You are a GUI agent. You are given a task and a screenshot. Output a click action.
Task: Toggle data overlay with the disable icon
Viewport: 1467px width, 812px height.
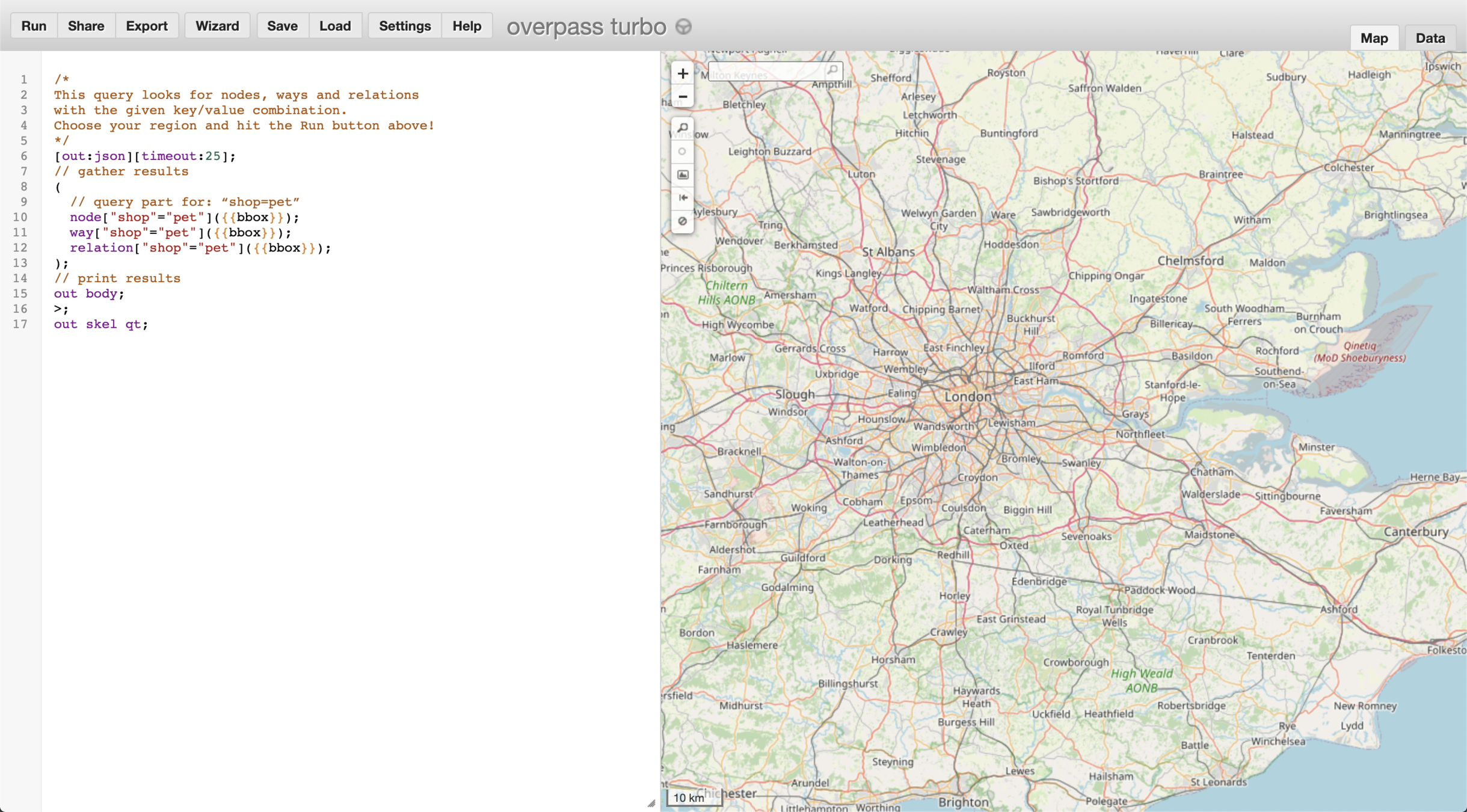pyautogui.click(x=682, y=221)
